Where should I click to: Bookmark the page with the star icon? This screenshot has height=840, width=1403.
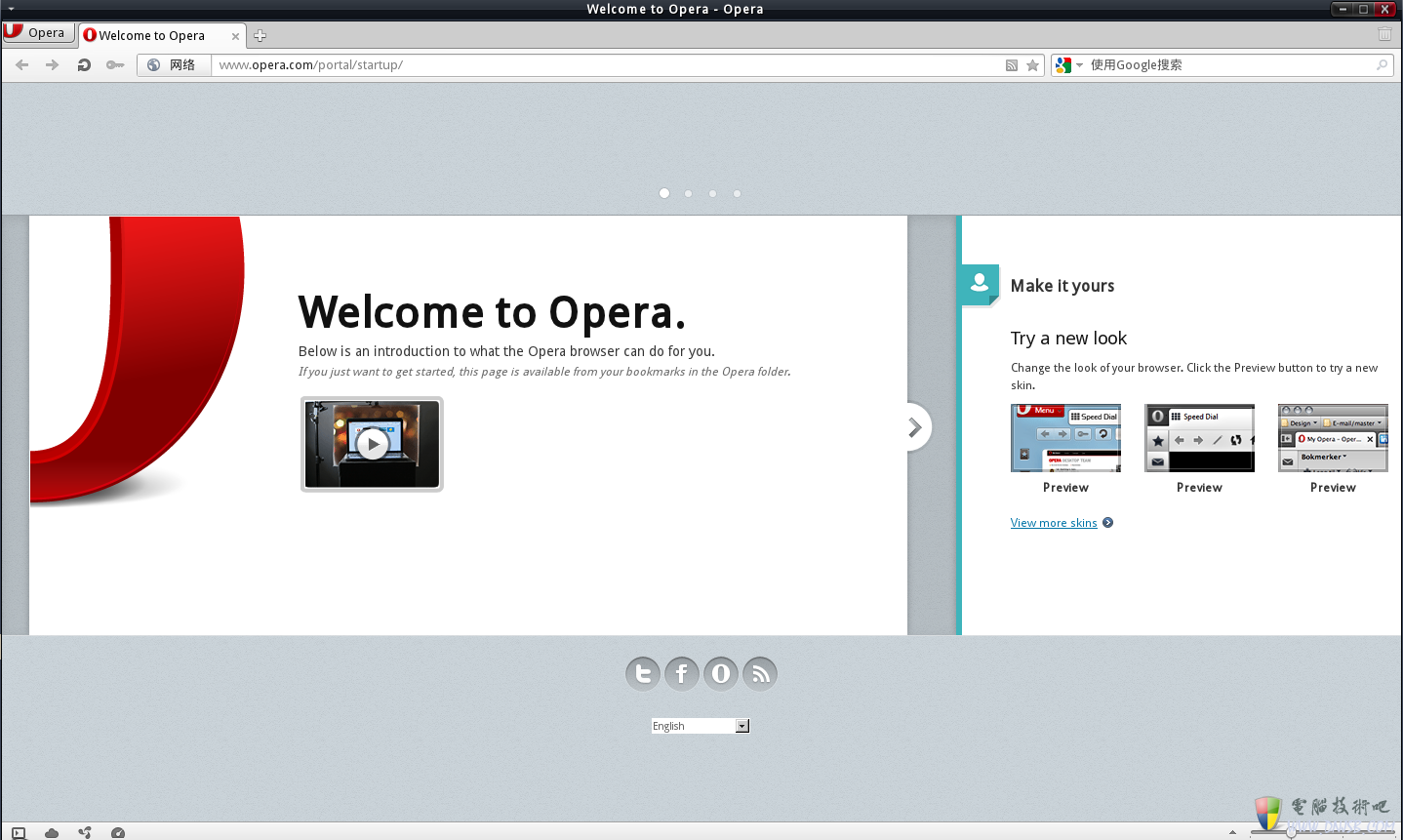click(x=1032, y=65)
